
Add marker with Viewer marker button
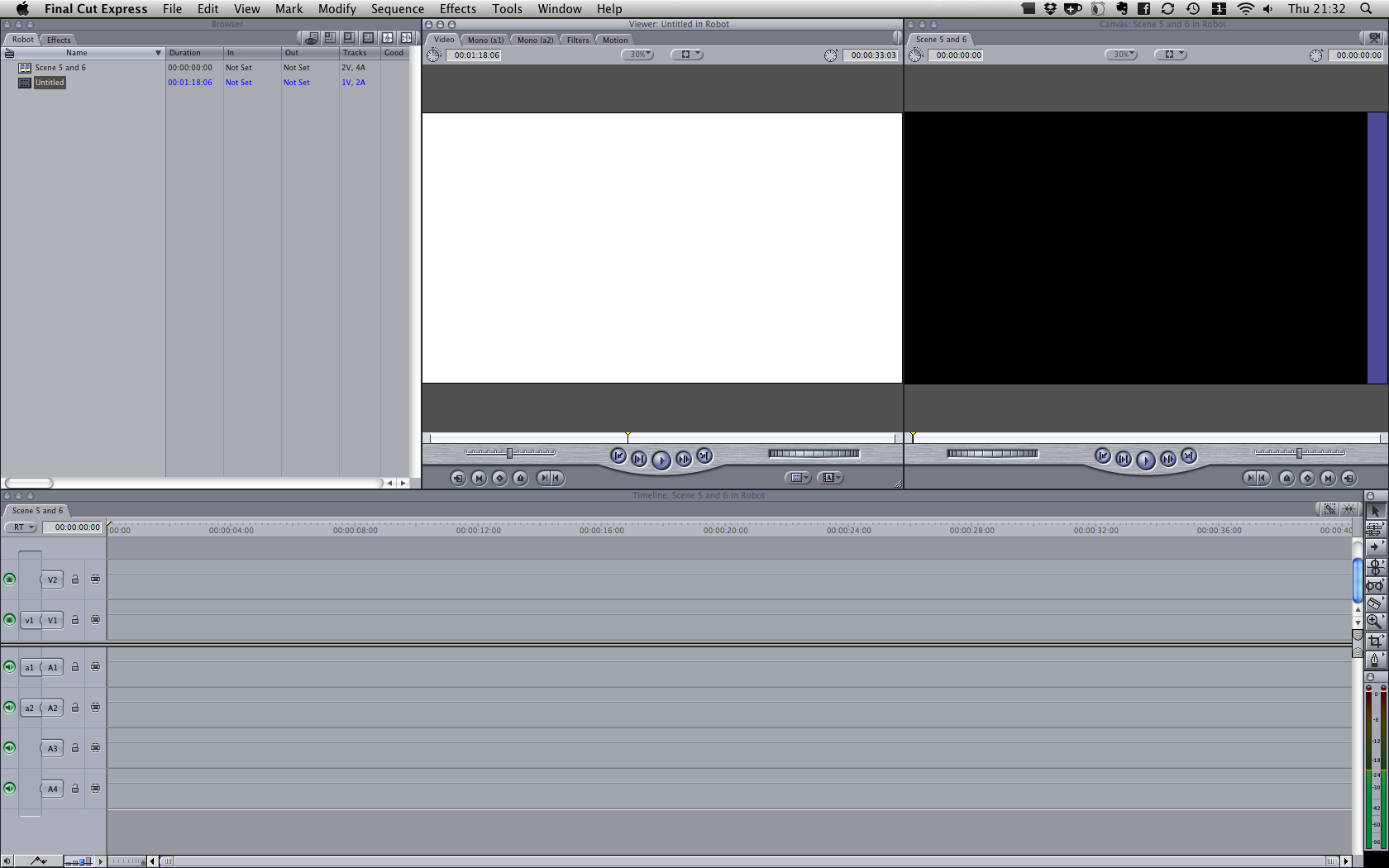520,478
